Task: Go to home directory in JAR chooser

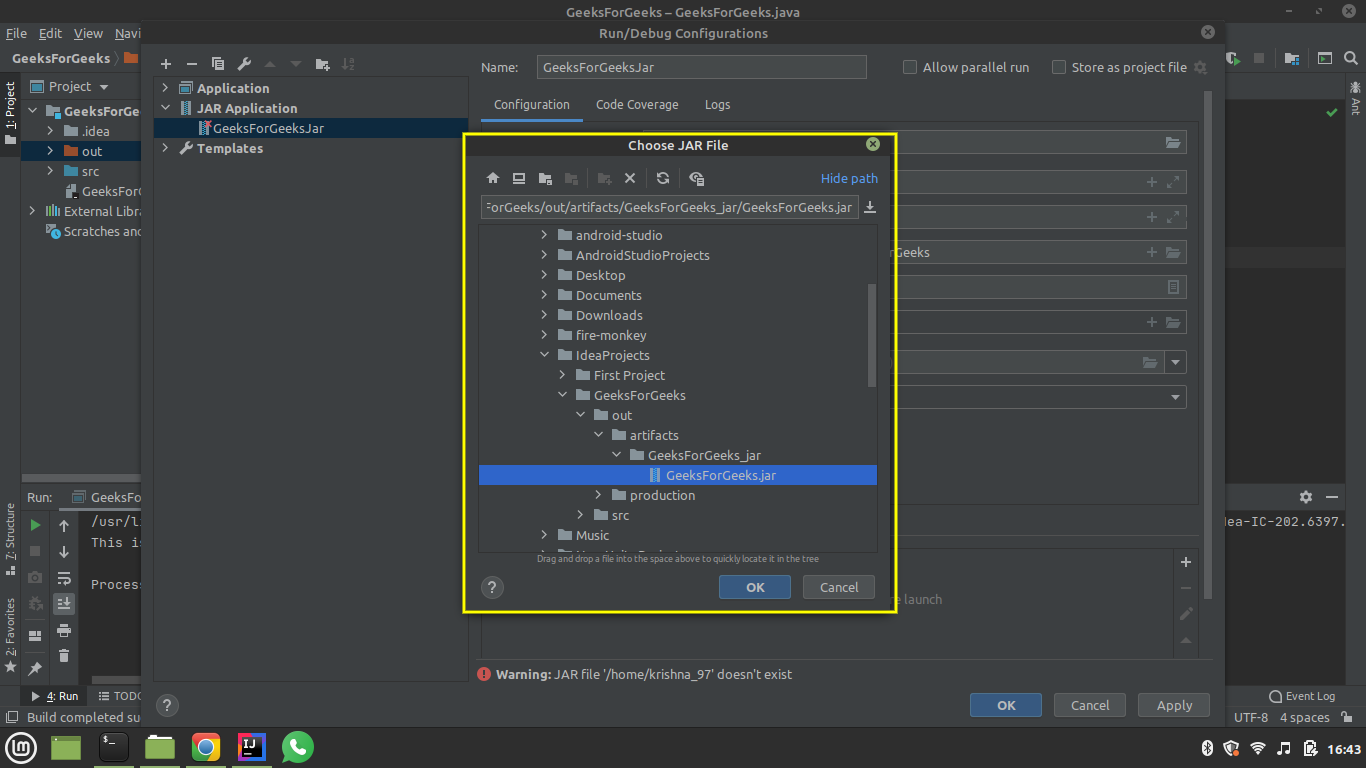Action: tap(493, 178)
